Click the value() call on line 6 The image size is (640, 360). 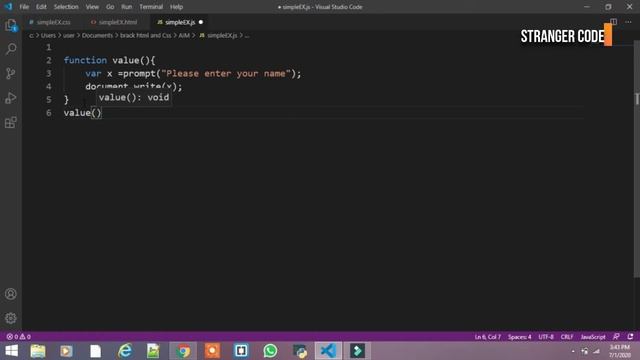(x=82, y=113)
